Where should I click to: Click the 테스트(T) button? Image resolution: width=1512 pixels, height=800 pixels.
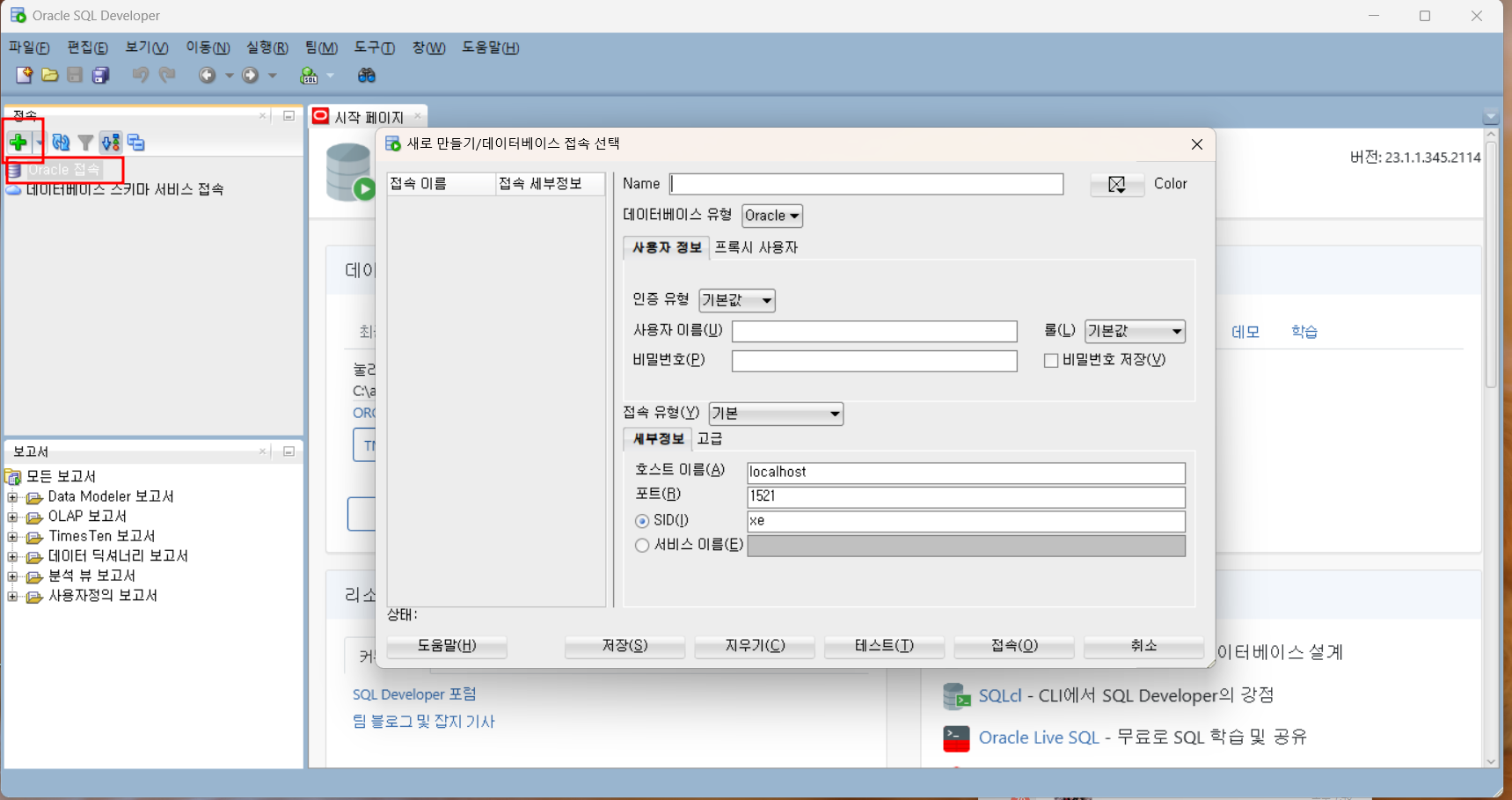coord(884,646)
